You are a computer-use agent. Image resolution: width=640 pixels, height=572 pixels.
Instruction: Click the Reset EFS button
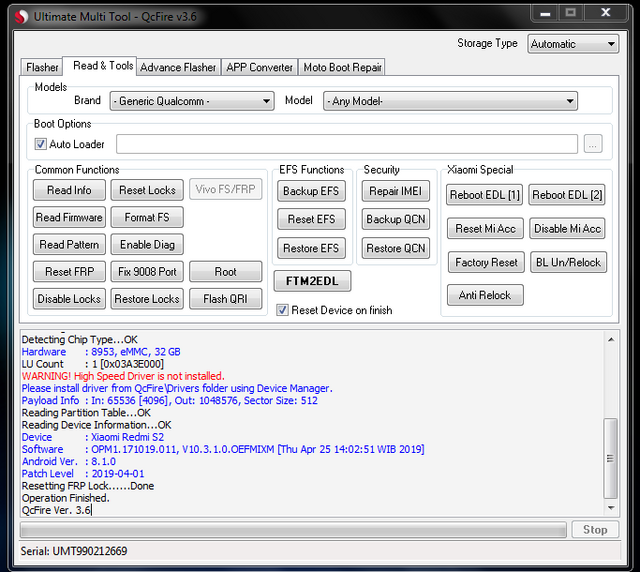coord(311,219)
